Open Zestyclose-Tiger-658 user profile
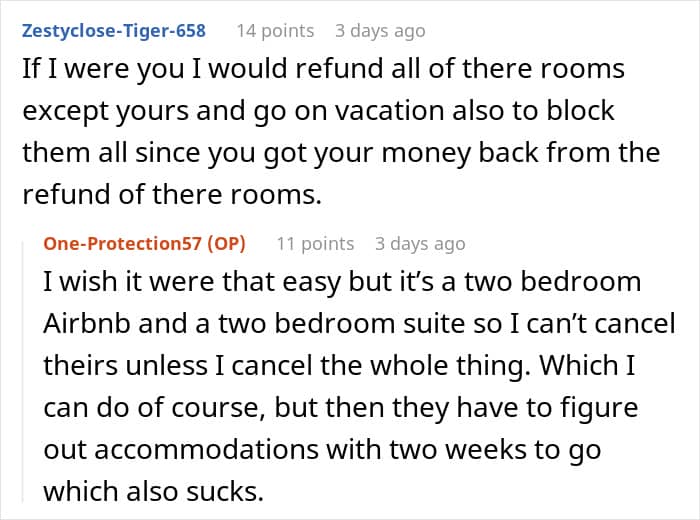 [x=114, y=31]
